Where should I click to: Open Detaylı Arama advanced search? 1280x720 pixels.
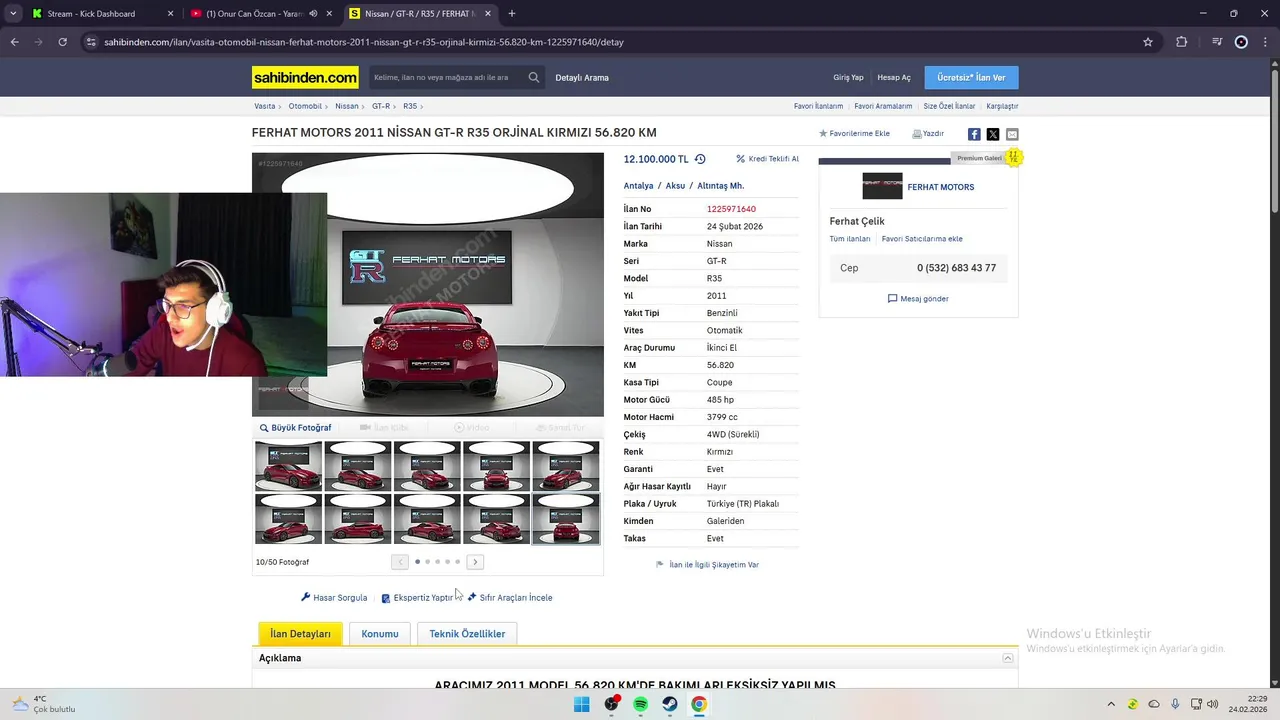582,77
